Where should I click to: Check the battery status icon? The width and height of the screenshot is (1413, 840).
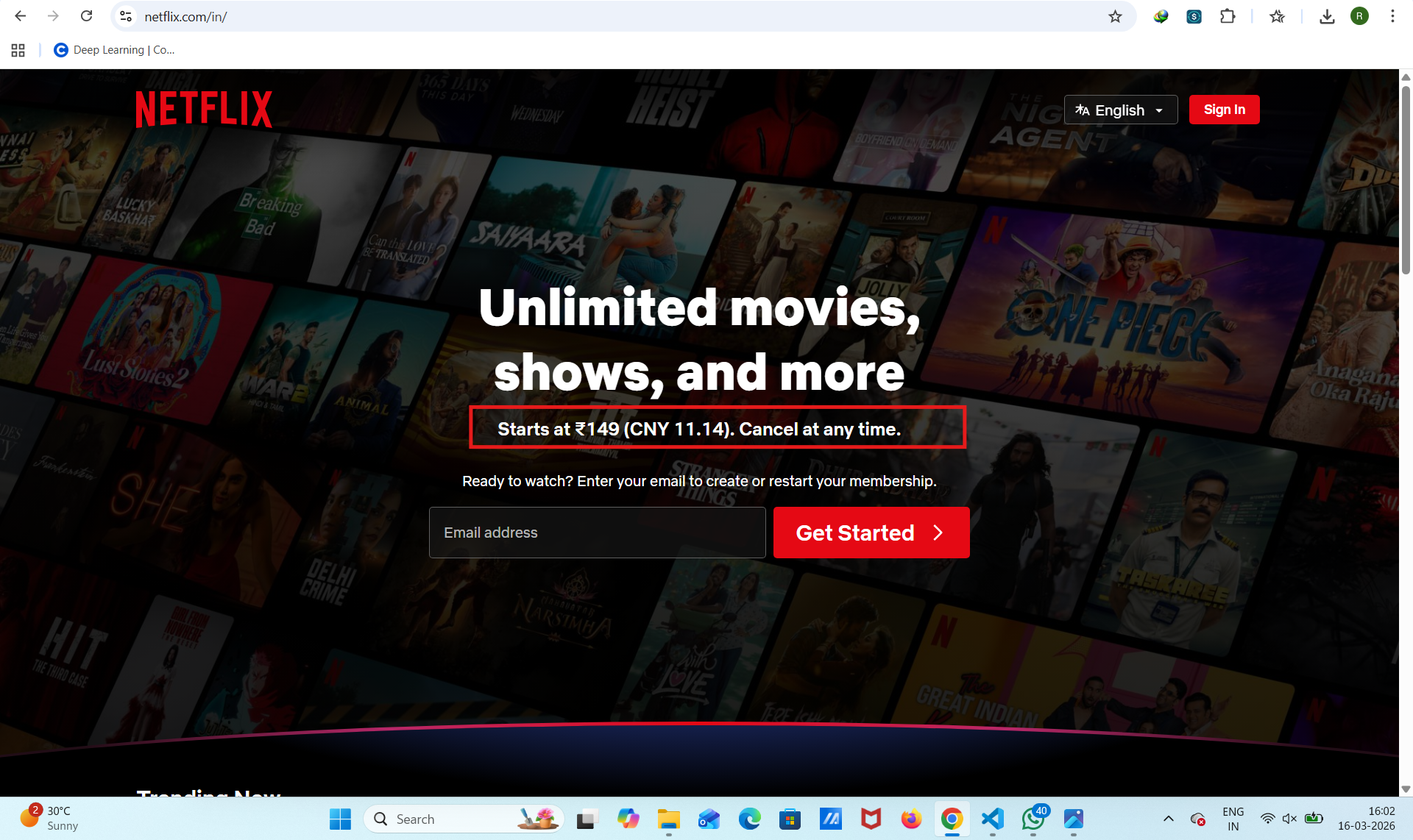1314,819
